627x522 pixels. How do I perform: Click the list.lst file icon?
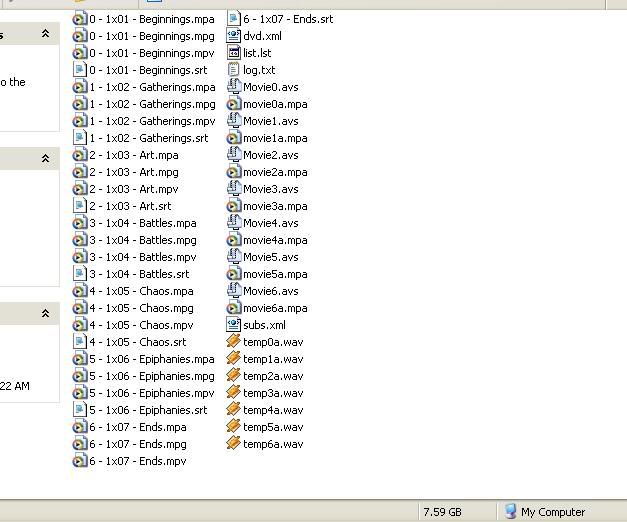pos(234,53)
